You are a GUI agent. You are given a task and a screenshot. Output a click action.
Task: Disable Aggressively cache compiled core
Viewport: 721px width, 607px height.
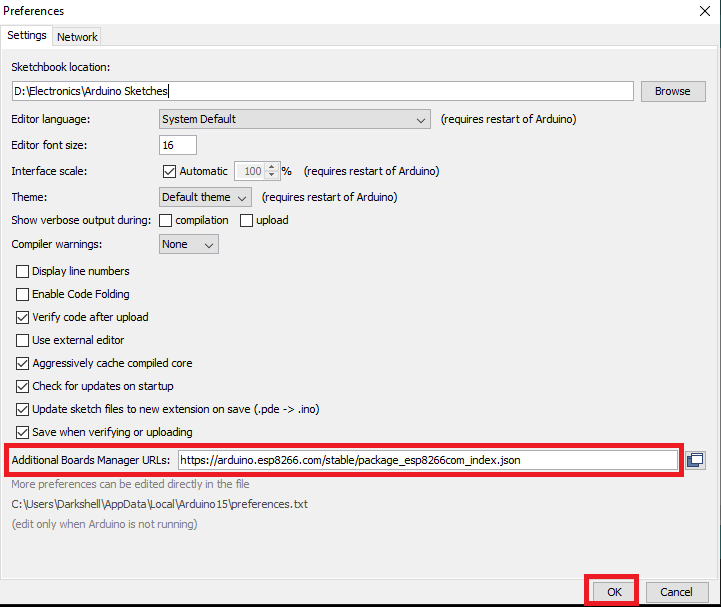(x=23, y=363)
